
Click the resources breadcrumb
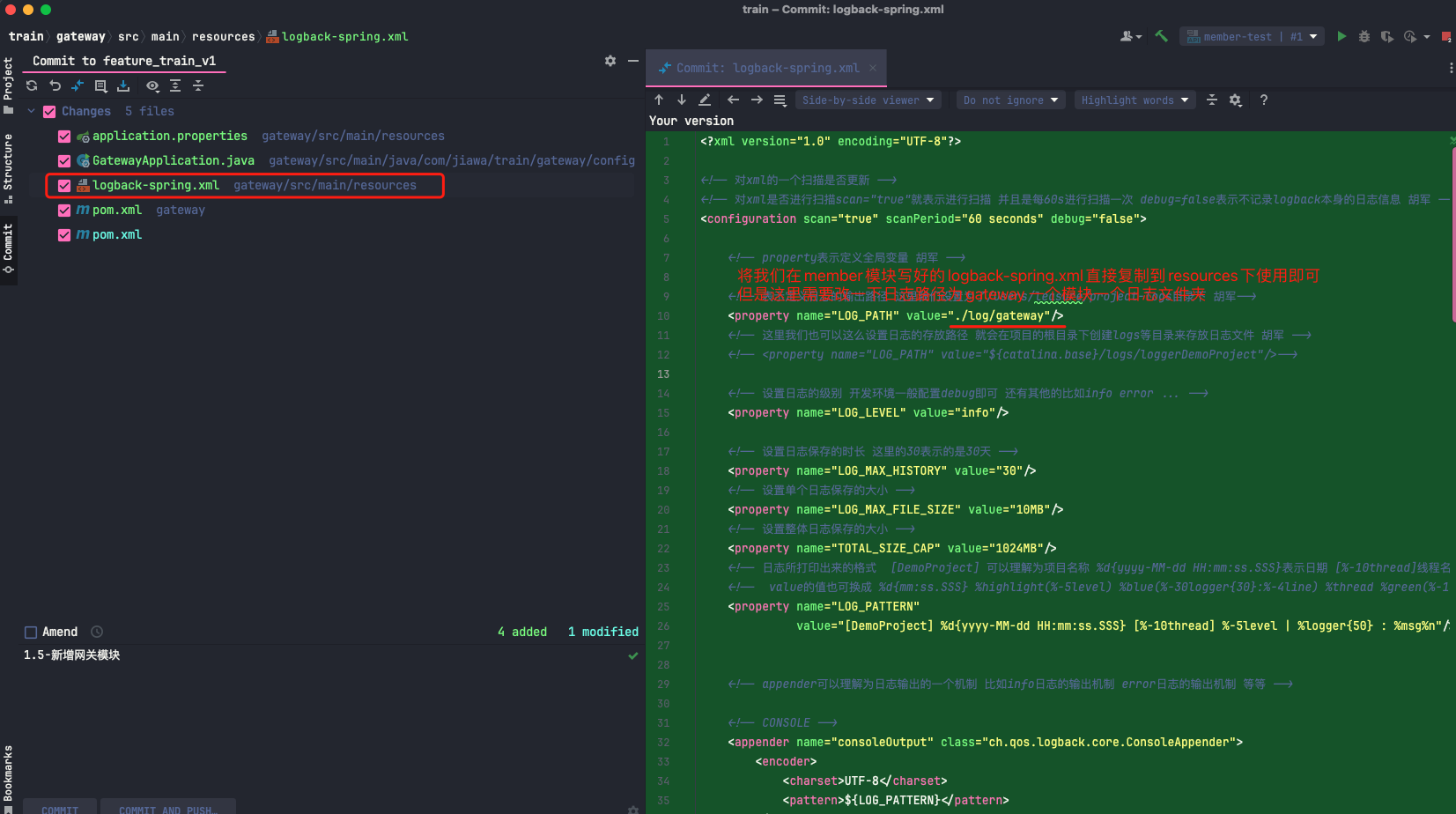(223, 36)
